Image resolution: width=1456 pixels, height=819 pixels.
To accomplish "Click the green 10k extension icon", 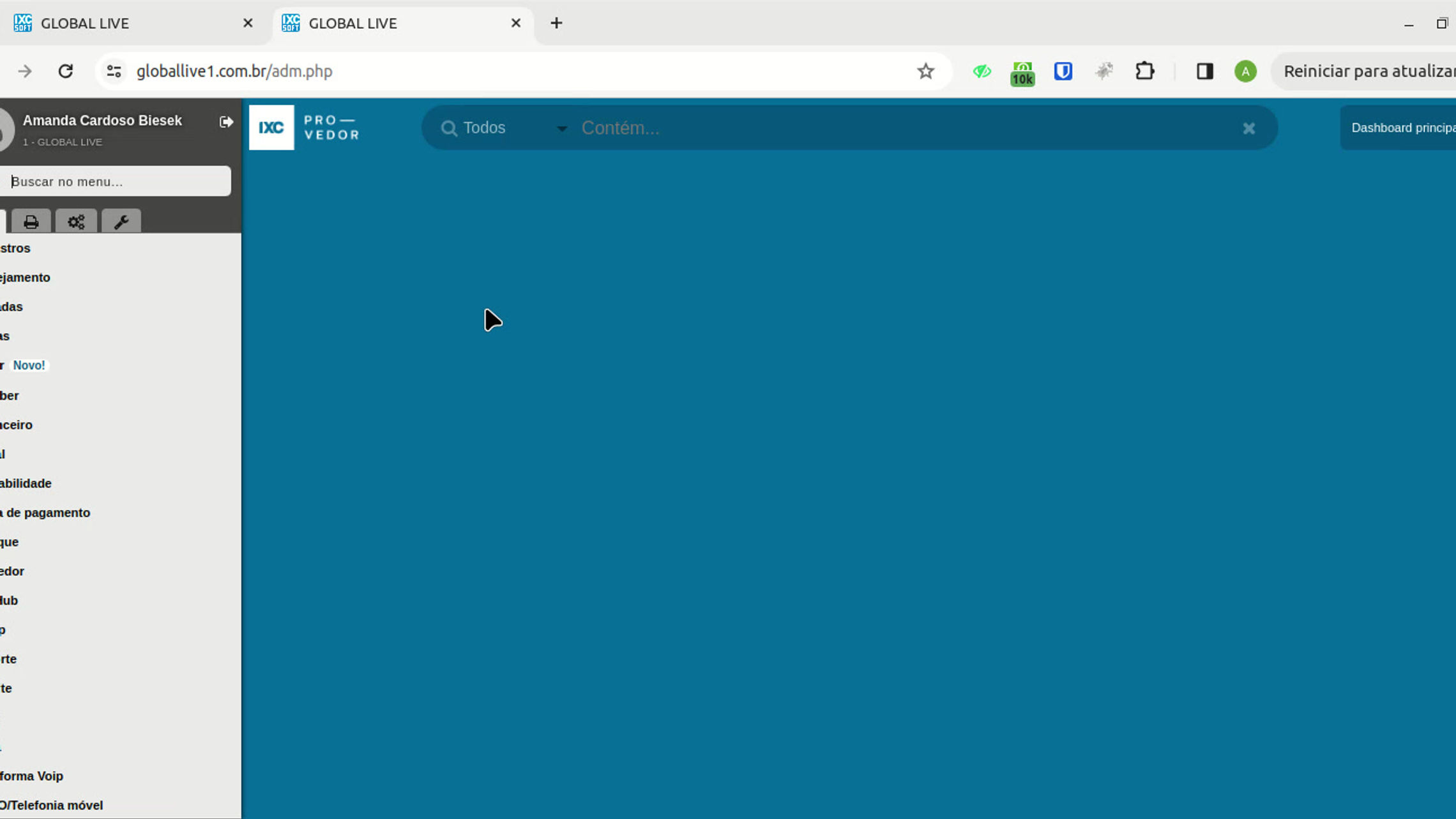I will pyautogui.click(x=1022, y=73).
